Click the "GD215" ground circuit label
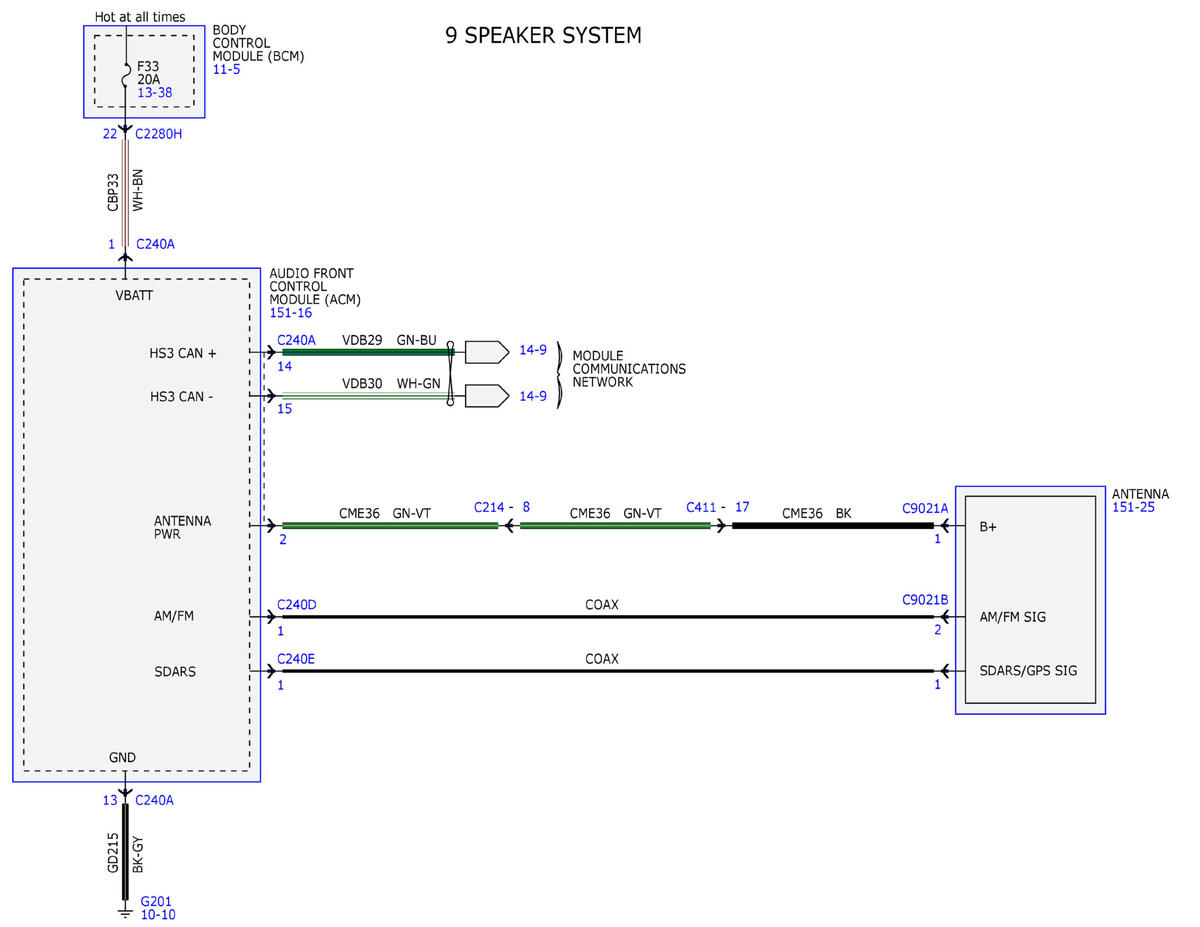 pos(113,852)
